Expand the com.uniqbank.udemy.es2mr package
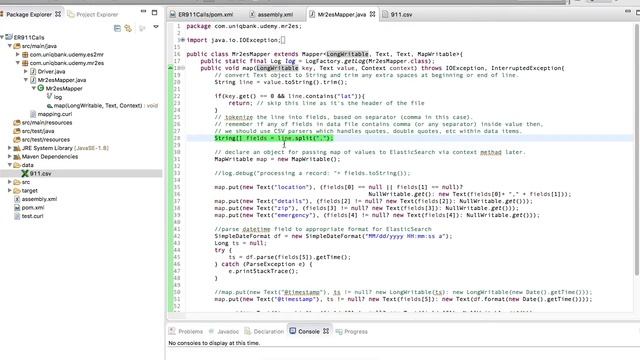The width and height of the screenshot is (640, 360). tap(18, 54)
